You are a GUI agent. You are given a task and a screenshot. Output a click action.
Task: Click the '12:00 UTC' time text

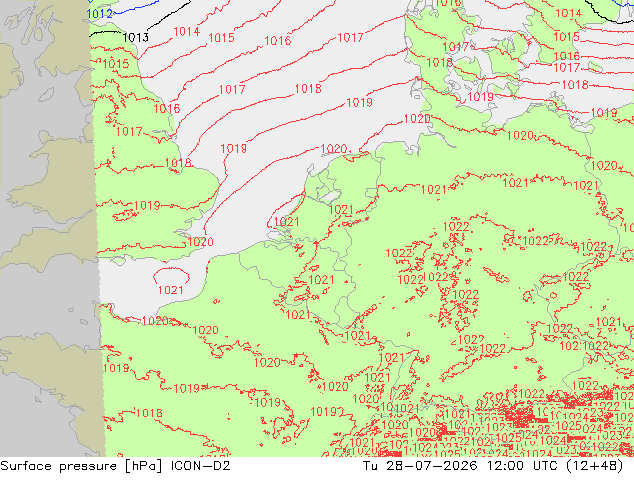click(x=522, y=465)
